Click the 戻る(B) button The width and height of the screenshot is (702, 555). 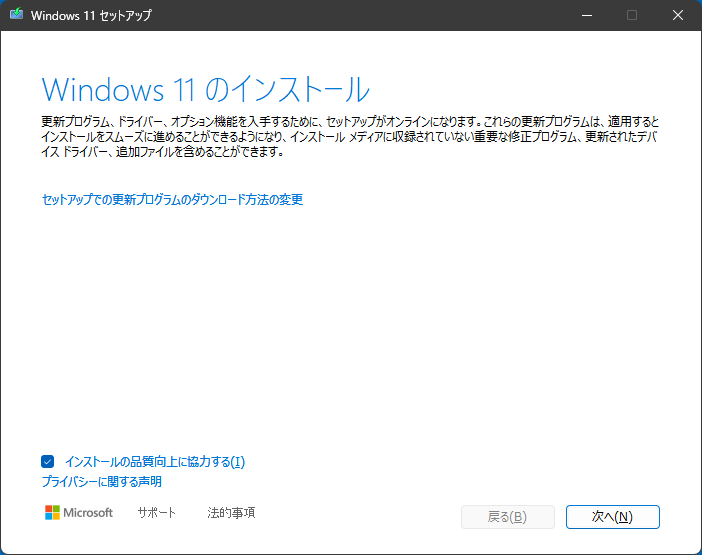[508, 517]
